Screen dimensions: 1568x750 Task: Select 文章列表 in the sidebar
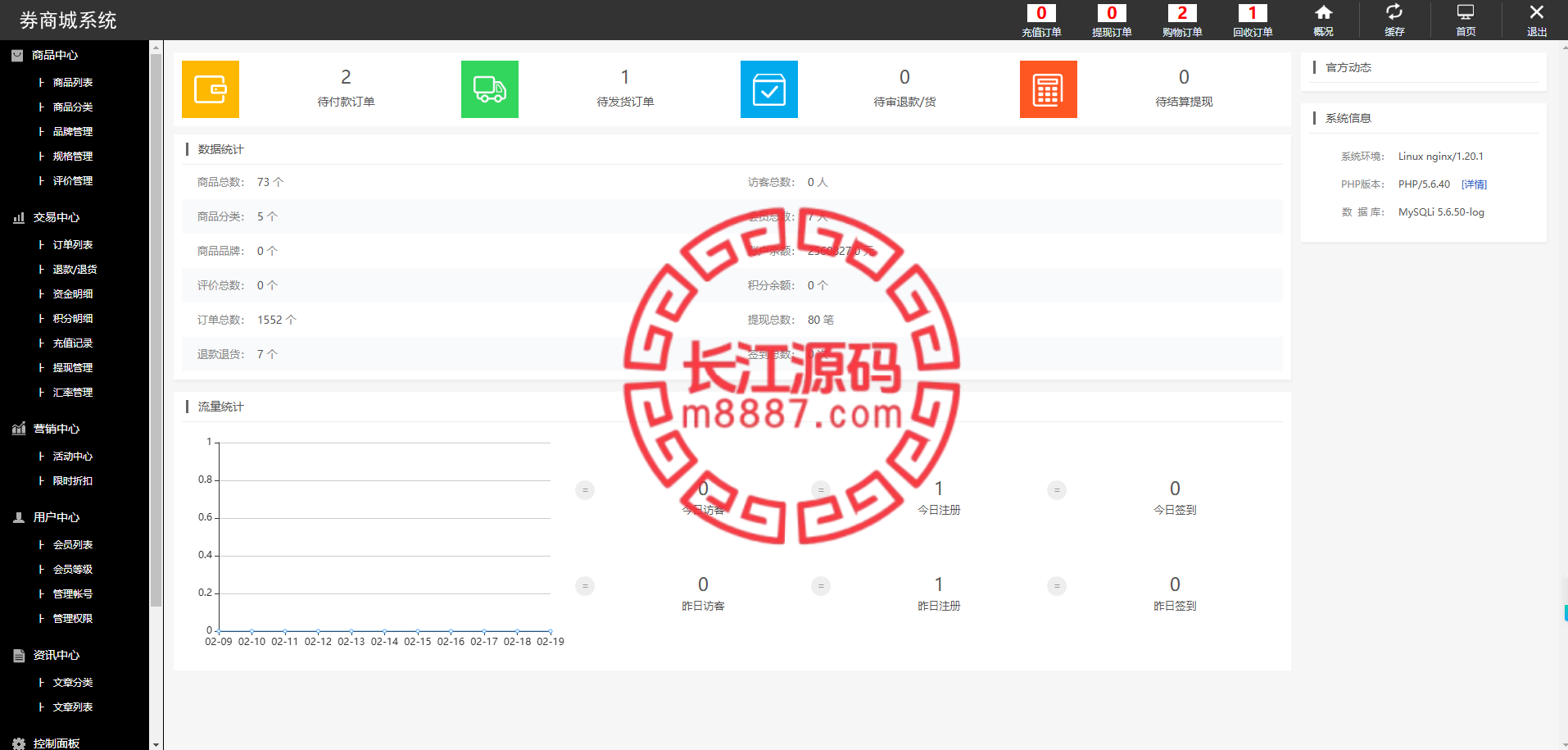[x=73, y=707]
